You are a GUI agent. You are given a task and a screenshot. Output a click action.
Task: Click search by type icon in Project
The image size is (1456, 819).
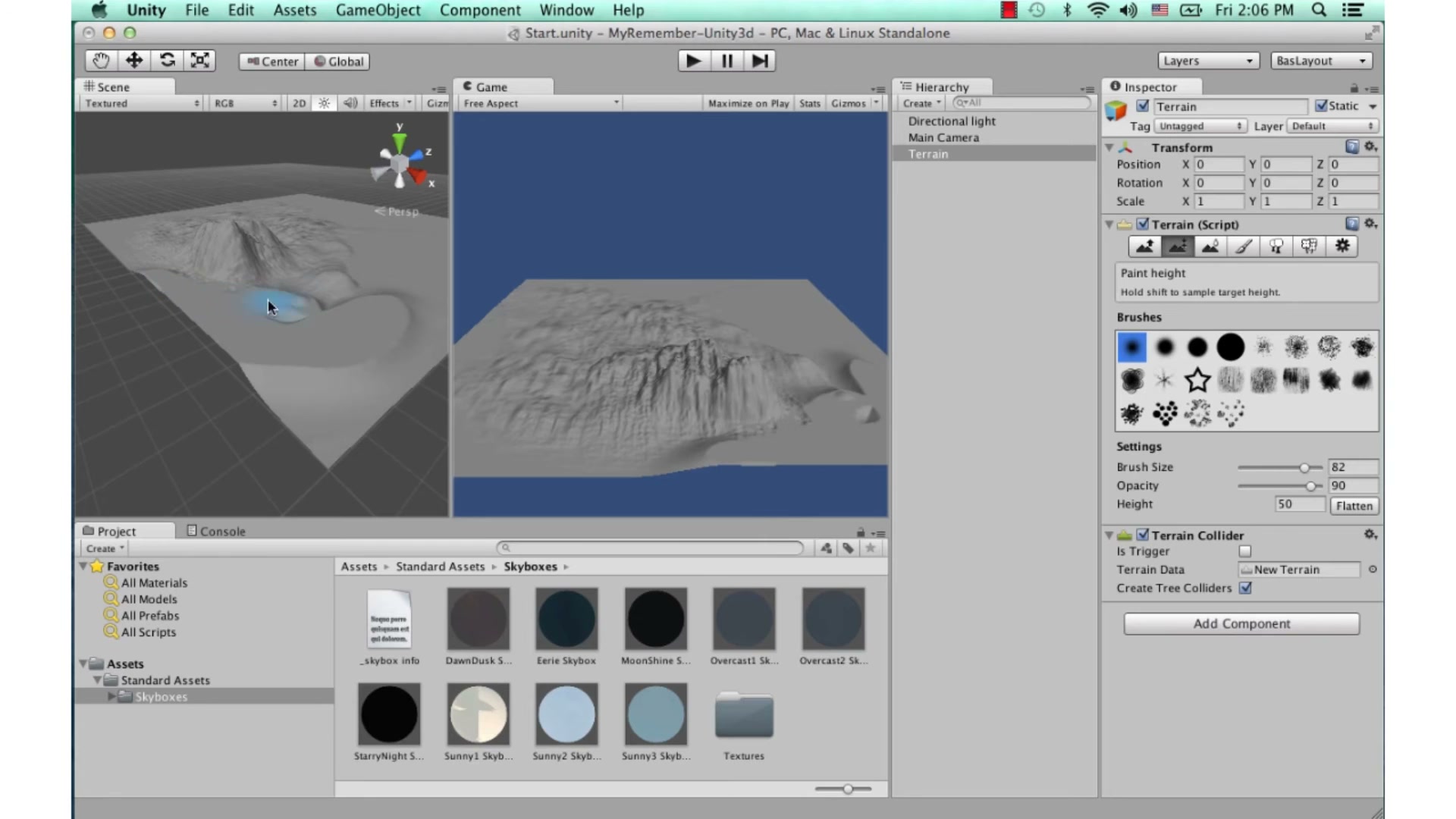coord(826,548)
